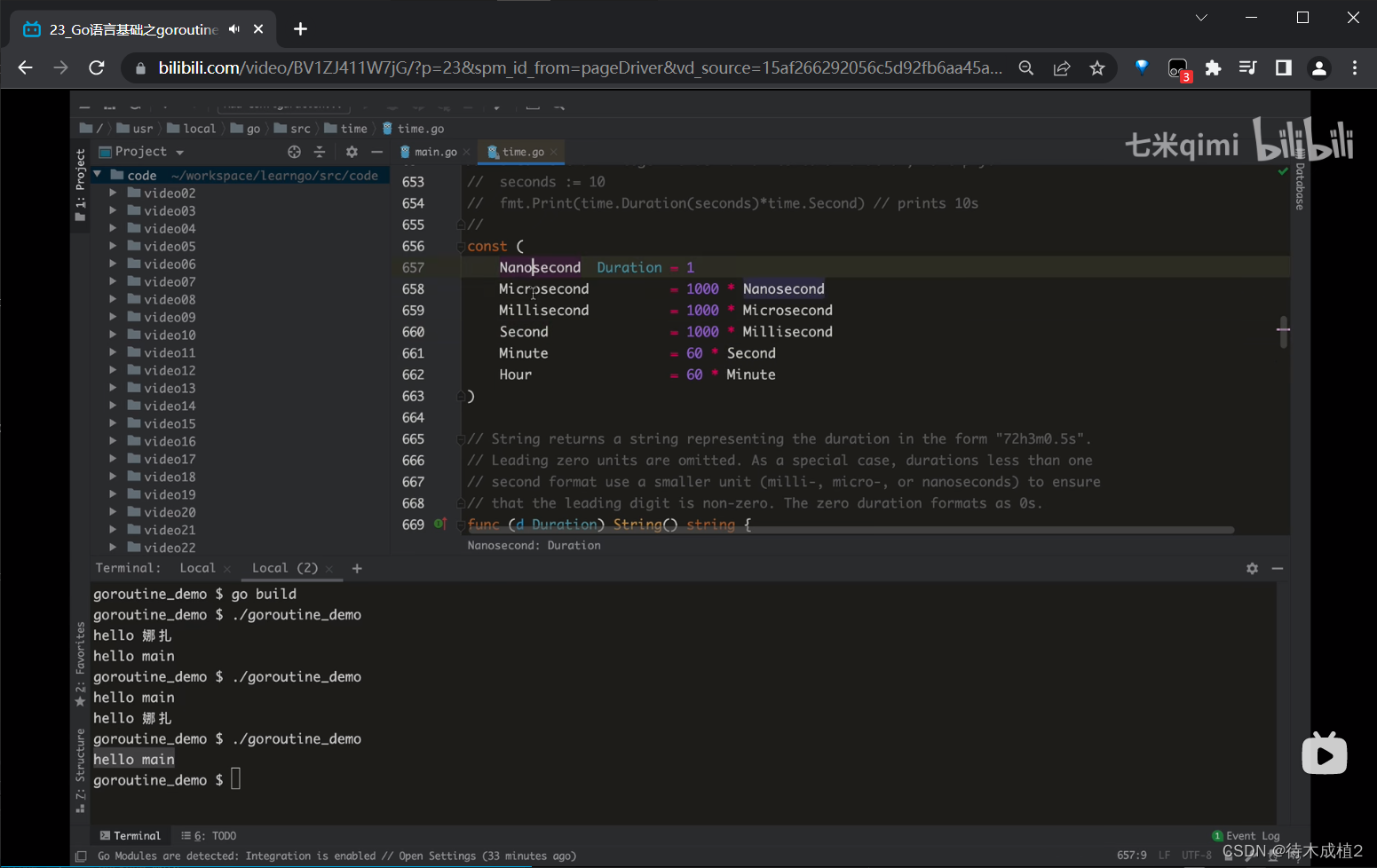Expand the video10 folder

pyautogui.click(x=113, y=335)
